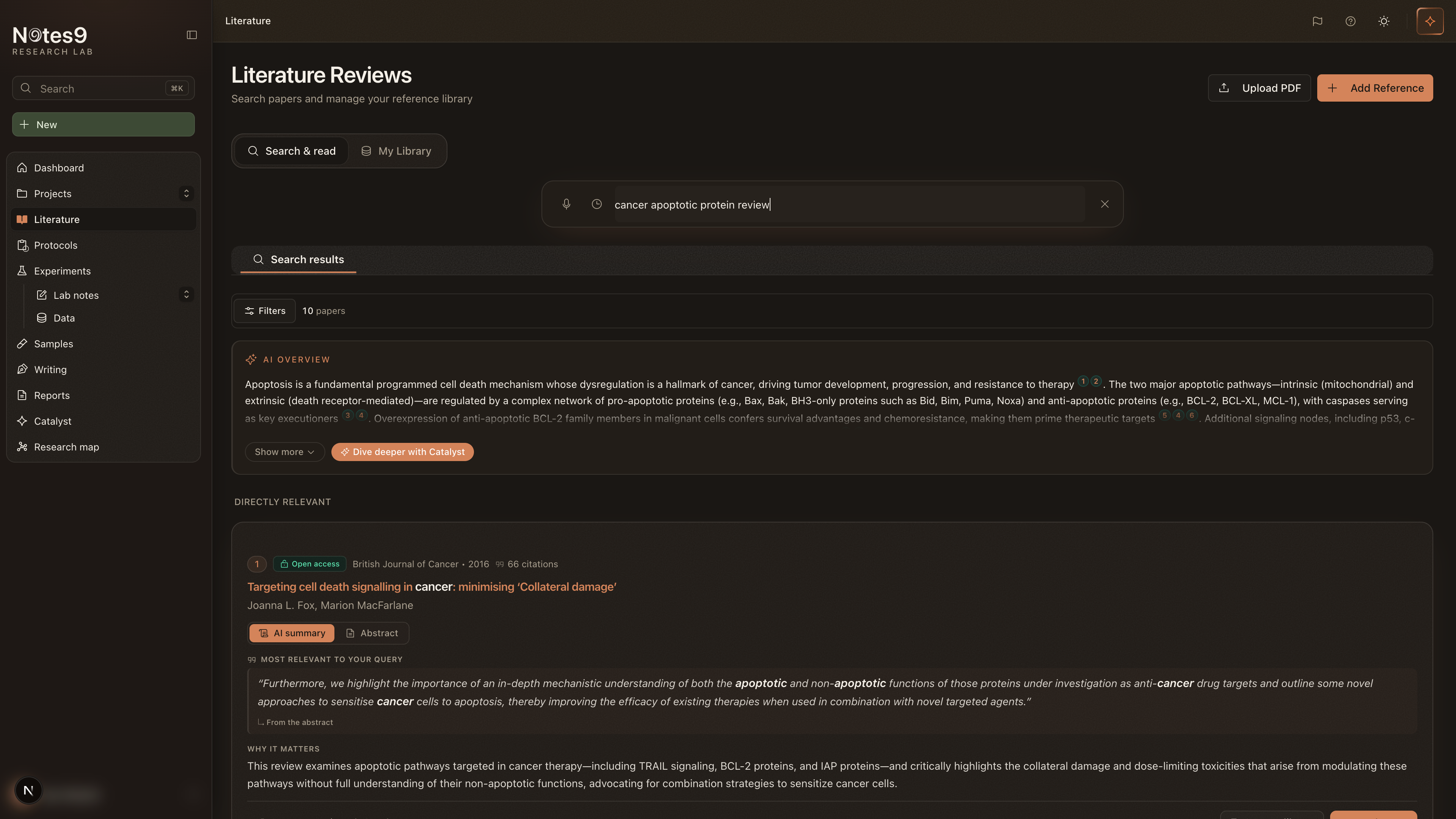The width and height of the screenshot is (1456, 819).
Task: Click the green New button
Action: pos(104,124)
